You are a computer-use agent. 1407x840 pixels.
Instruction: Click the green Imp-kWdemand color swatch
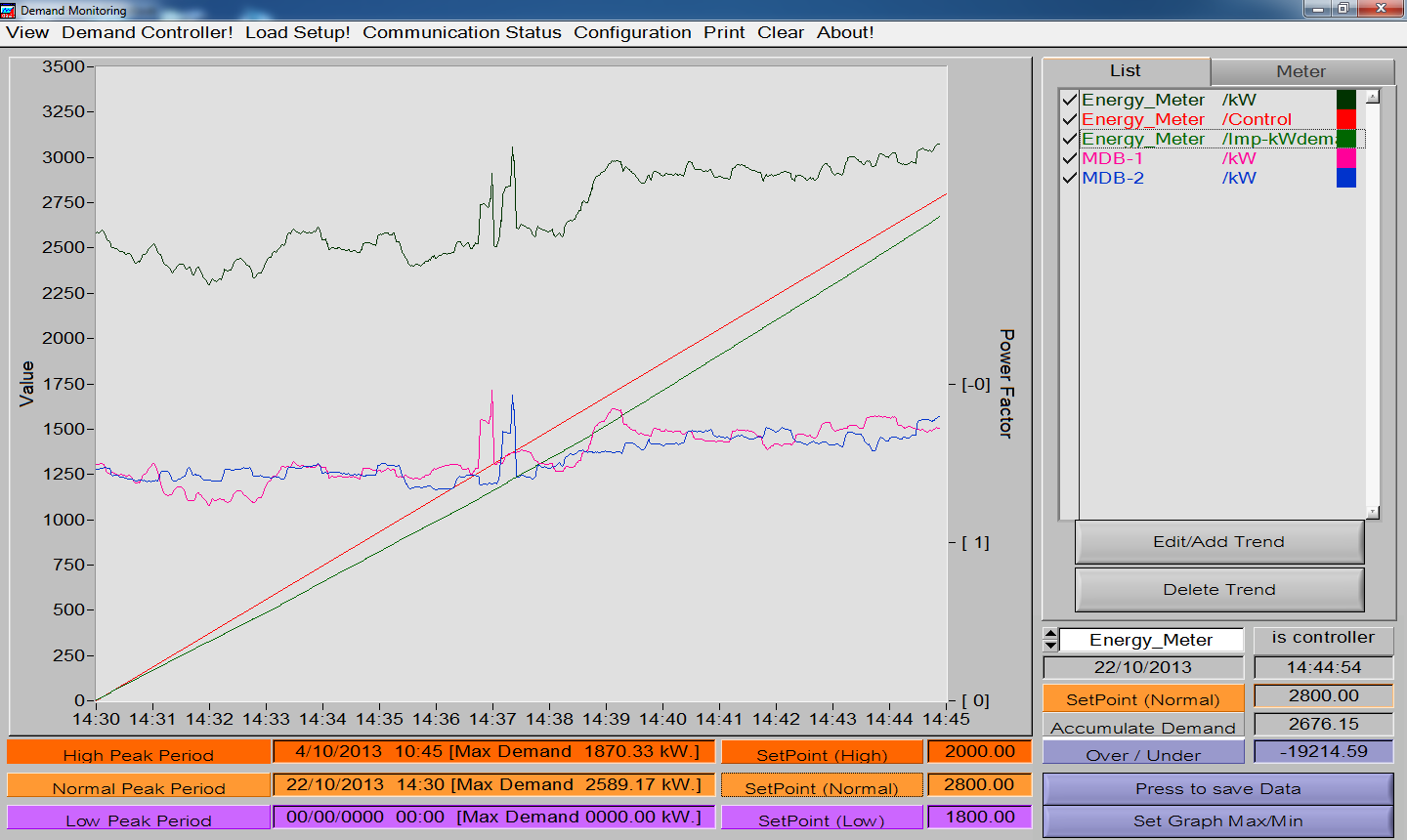coord(1346,139)
